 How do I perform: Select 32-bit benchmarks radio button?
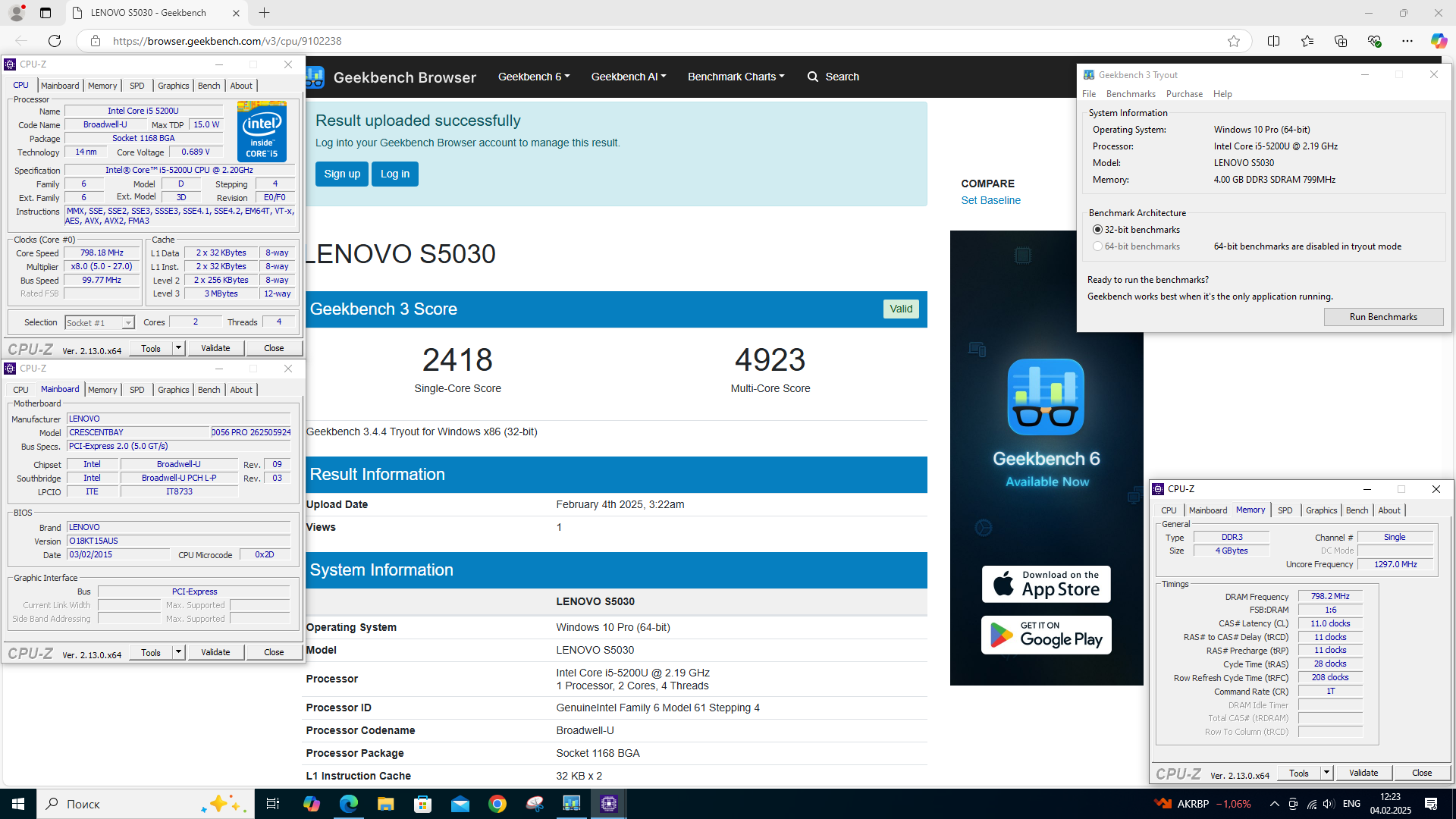pos(1097,230)
